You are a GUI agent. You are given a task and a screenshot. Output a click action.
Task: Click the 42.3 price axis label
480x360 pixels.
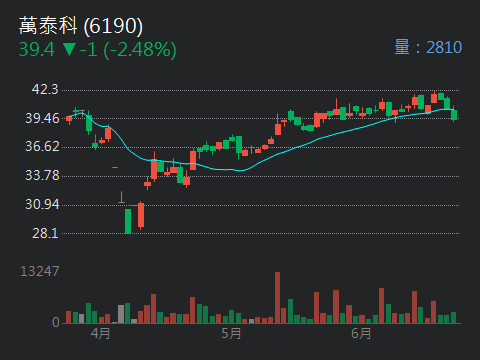coord(45,89)
